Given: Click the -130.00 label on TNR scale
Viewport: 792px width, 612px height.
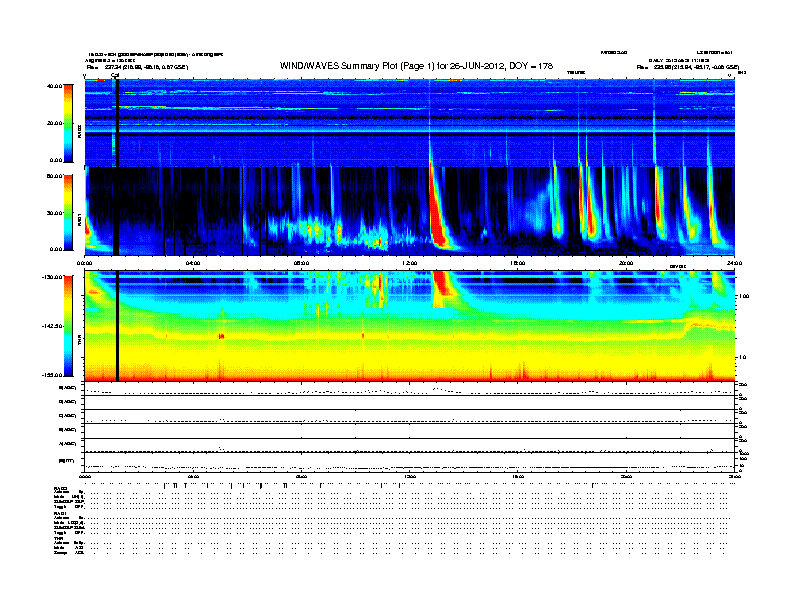Looking at the screenshot, I should (53, 277).
